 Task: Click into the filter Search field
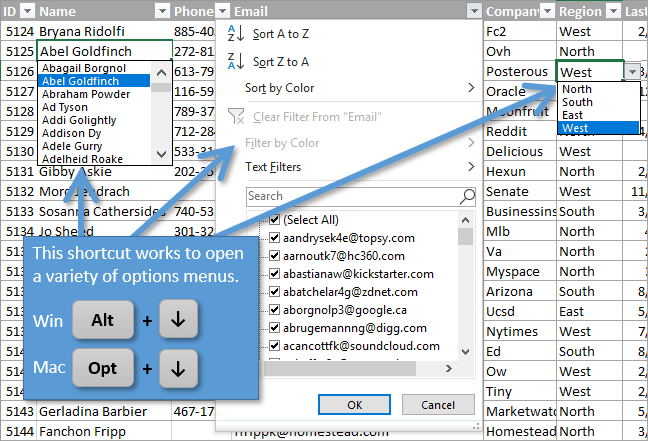click(x=350, y=196)
